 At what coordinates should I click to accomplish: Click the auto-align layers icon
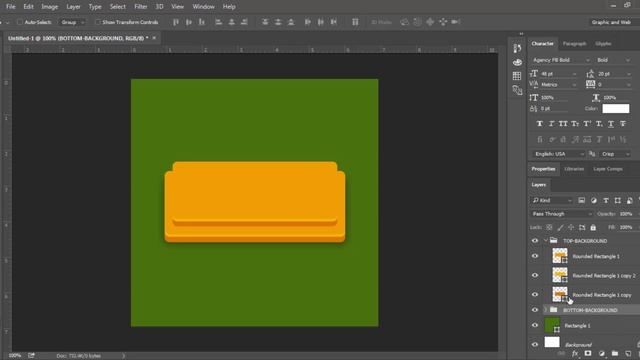[x=355, y=22]
